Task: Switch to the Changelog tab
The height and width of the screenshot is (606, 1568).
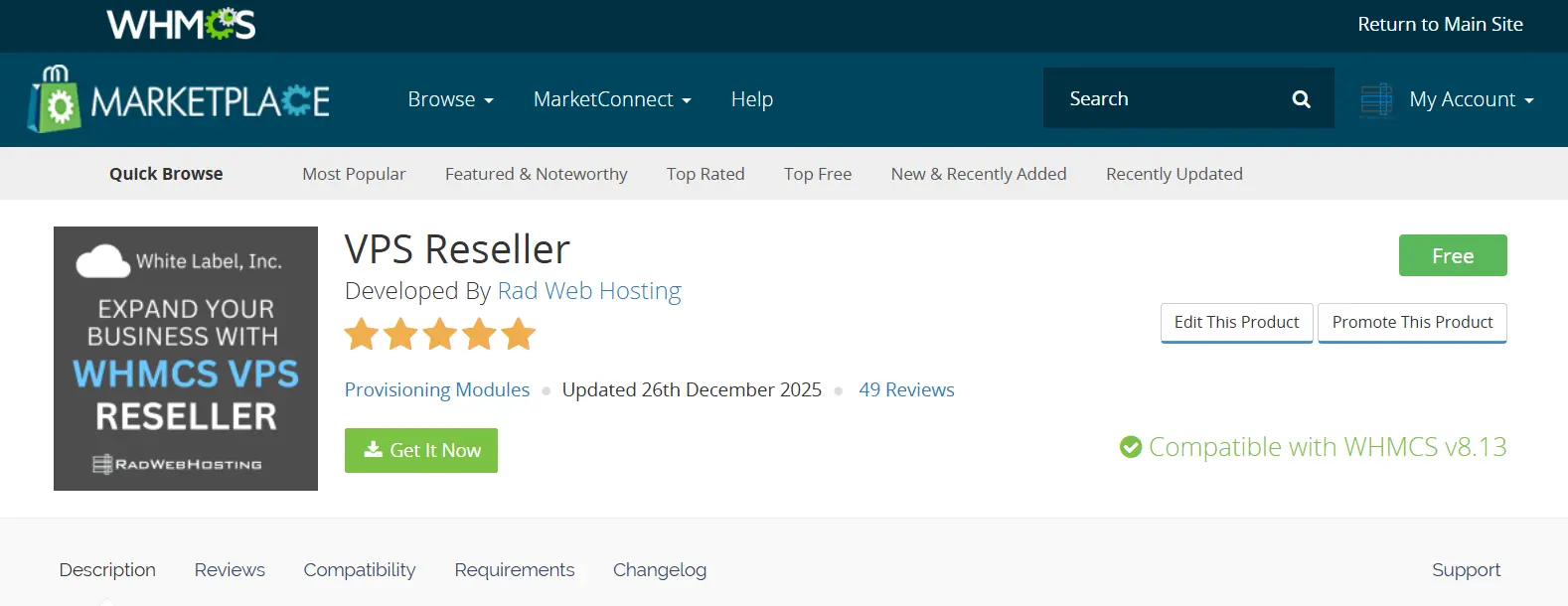Action: click(660, 570)
